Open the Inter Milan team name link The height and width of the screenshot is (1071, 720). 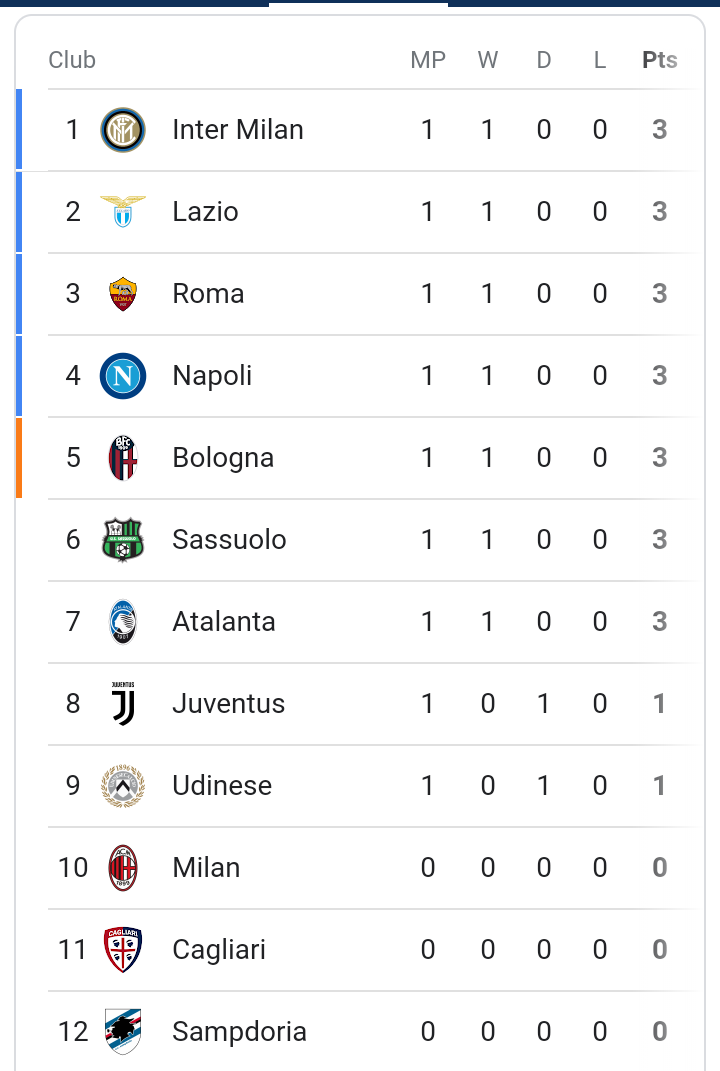click(238, 130)
